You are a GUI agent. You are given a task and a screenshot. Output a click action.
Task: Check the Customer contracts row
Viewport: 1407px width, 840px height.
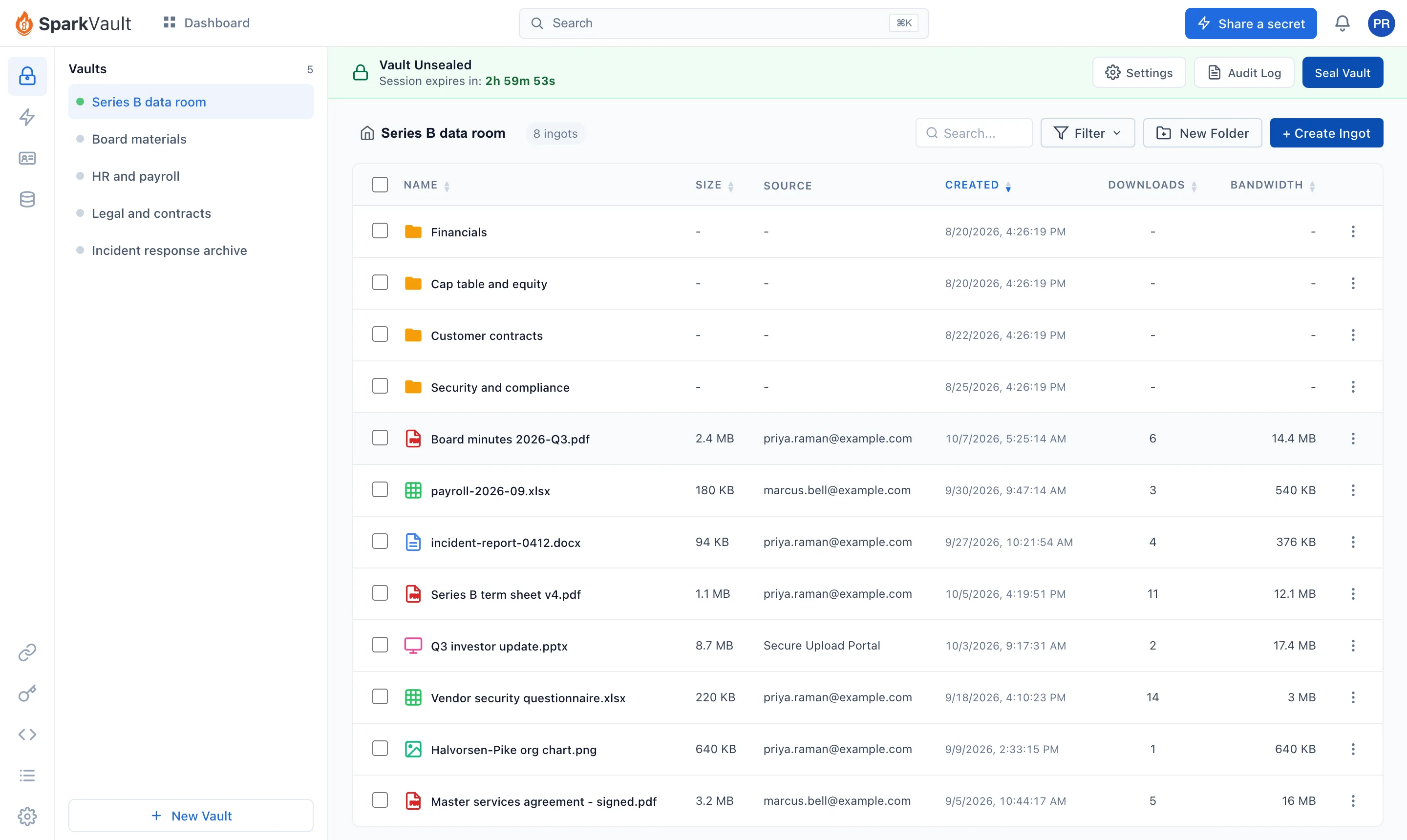point(380,335)
